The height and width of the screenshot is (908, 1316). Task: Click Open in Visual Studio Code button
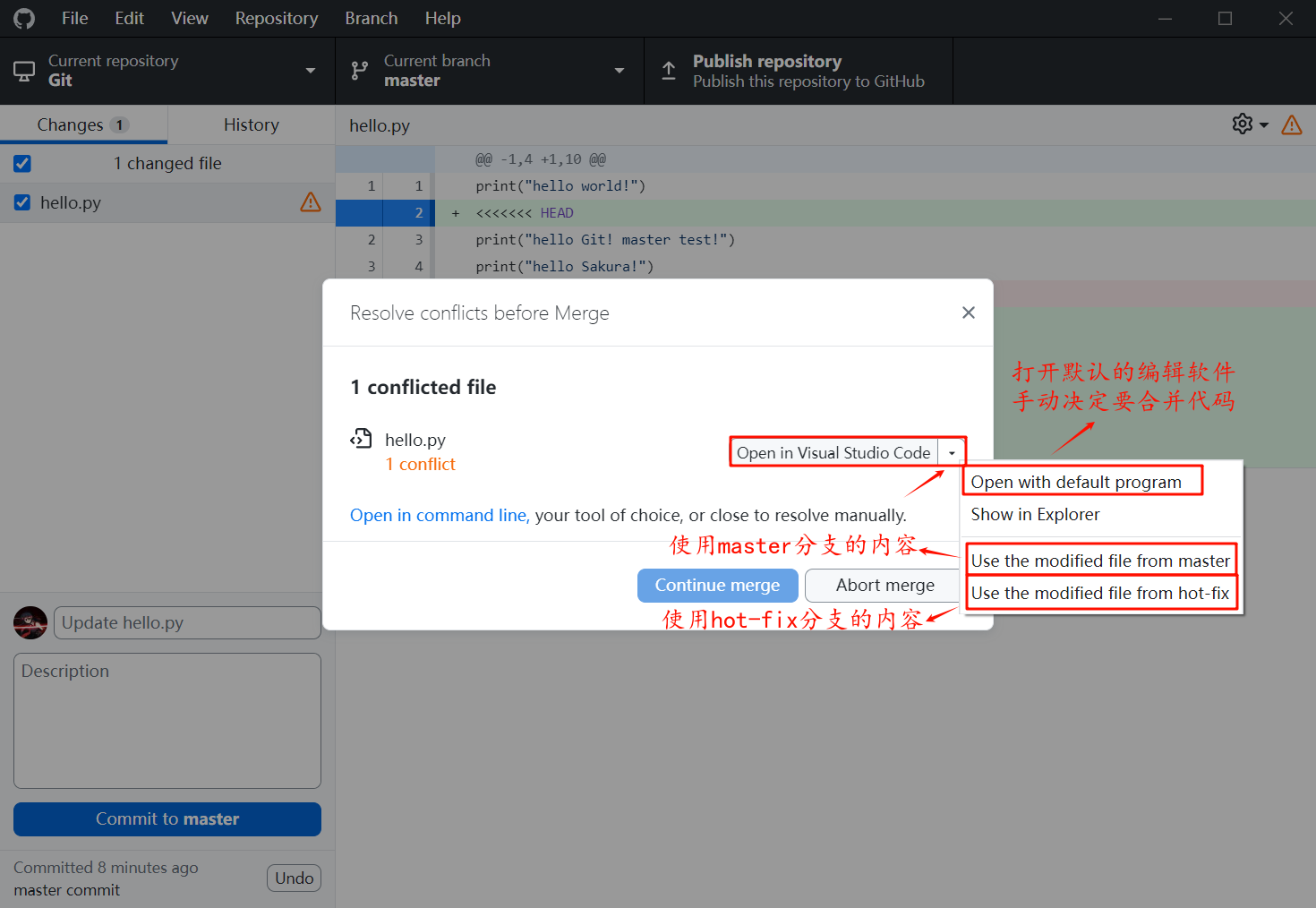(834, 453)
